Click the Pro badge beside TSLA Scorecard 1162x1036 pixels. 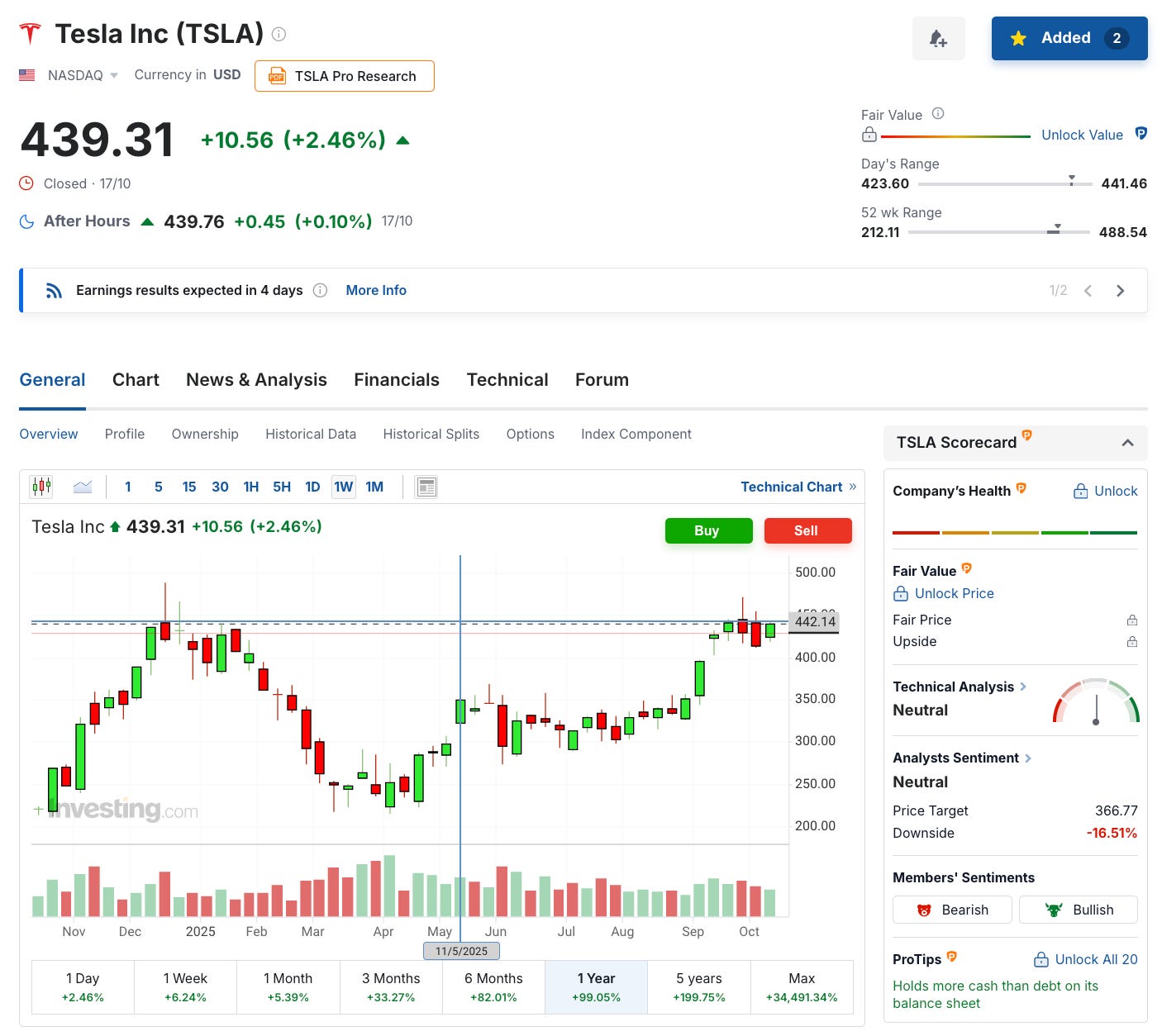click(1027, 435)
